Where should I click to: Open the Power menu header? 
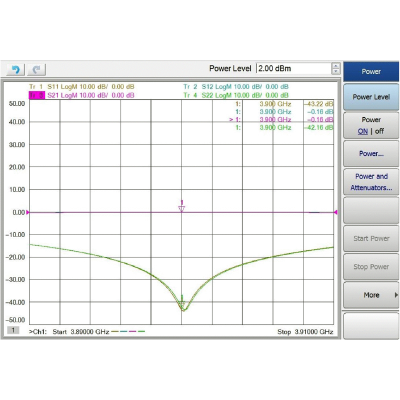point(371,71)
